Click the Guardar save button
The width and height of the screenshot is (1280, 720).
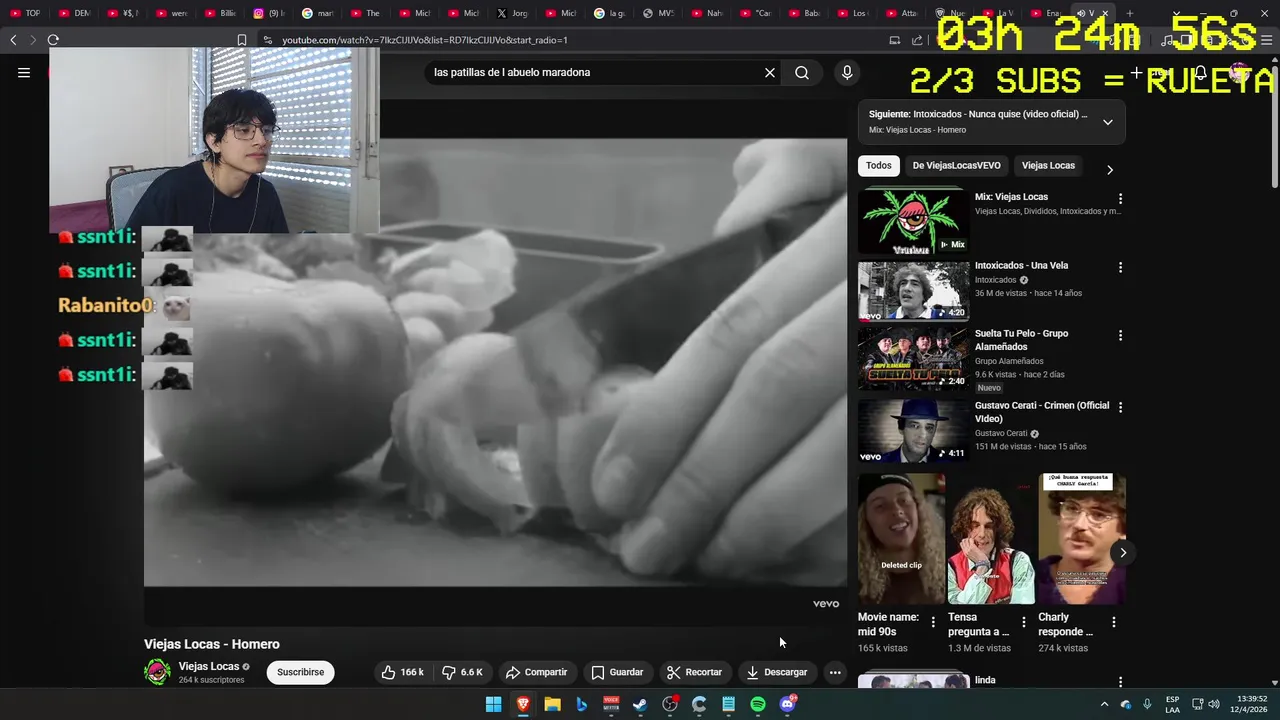[617, 672]
